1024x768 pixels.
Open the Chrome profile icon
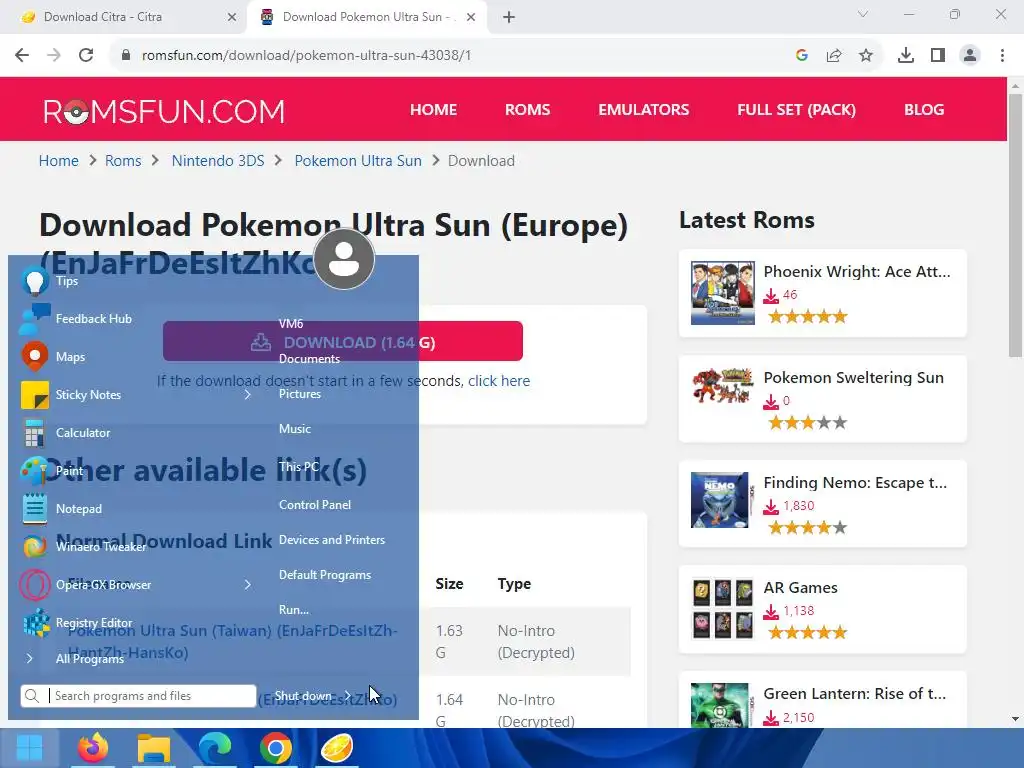[x=970, y=55]
